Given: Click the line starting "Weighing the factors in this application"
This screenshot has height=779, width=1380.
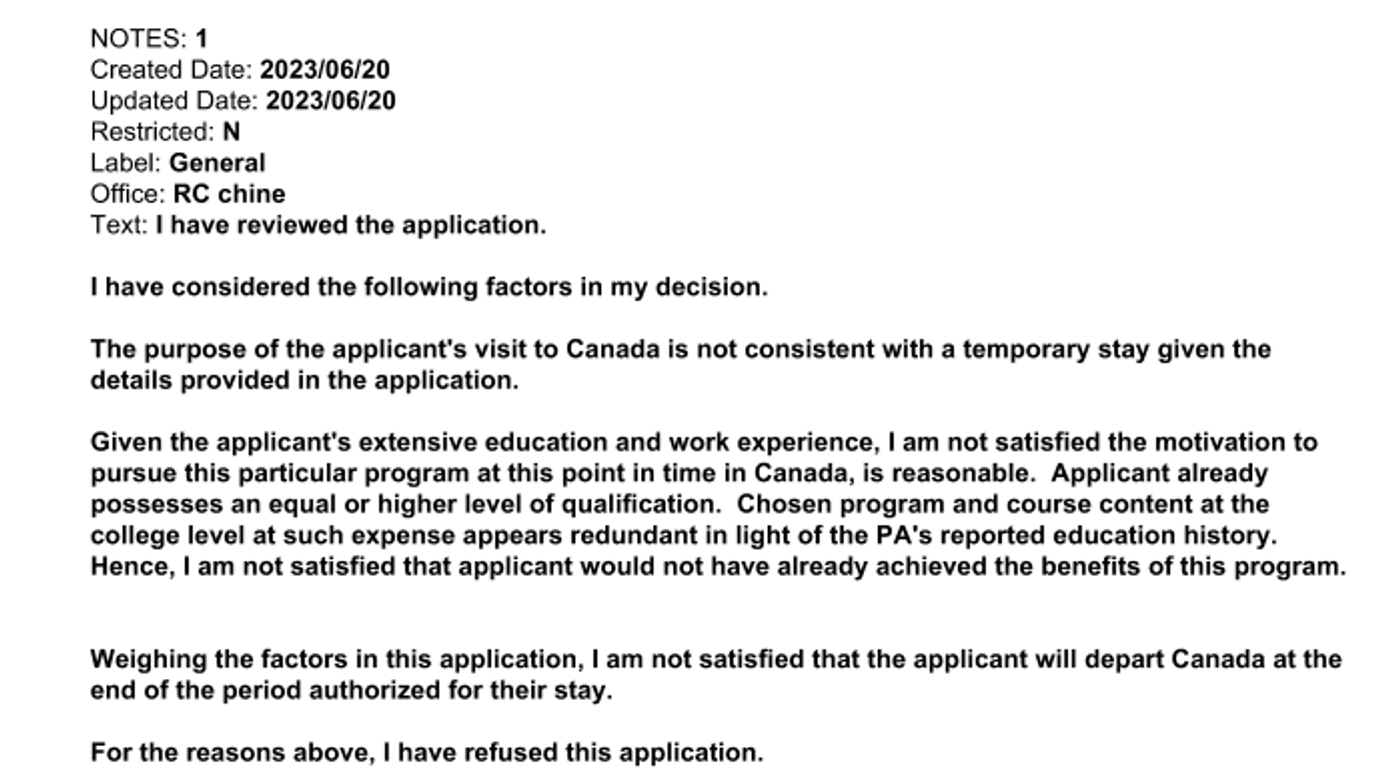Looking at the screenshot, I should click(715, 660).
